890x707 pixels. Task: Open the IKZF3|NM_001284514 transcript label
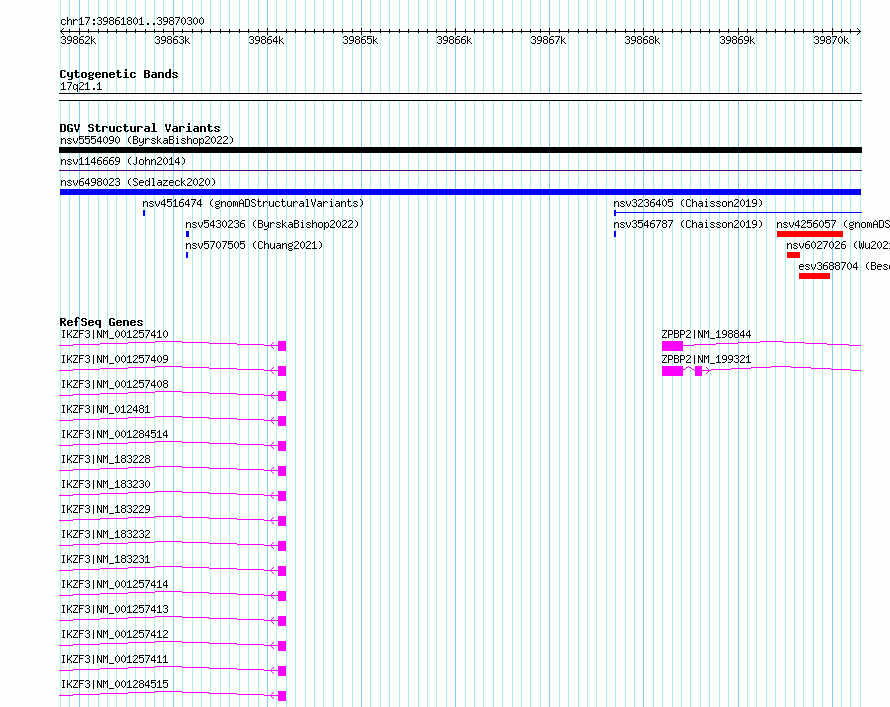click(x=115, y=434)
